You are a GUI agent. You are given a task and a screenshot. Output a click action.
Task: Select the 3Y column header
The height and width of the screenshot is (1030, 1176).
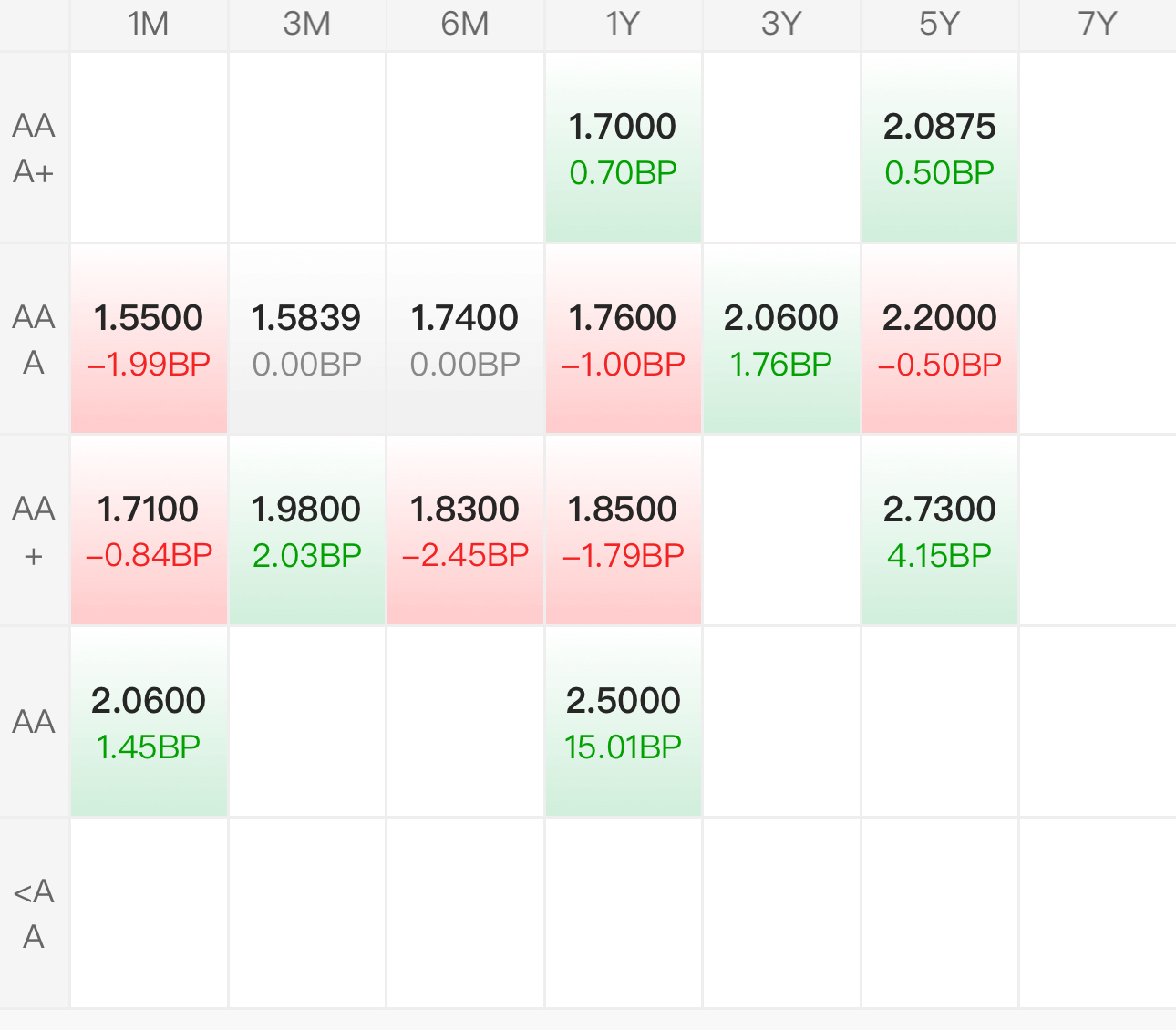tap(781, 24)
